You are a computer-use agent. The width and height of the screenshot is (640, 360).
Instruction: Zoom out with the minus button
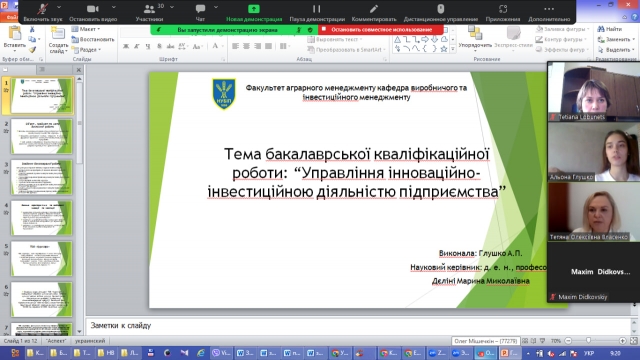tap(568, 340)
